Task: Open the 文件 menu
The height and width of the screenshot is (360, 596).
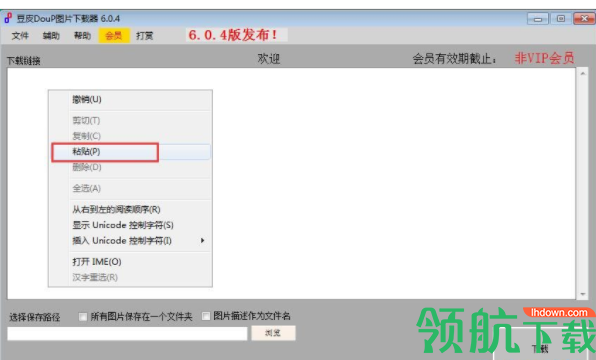Action: pos(20,36)
